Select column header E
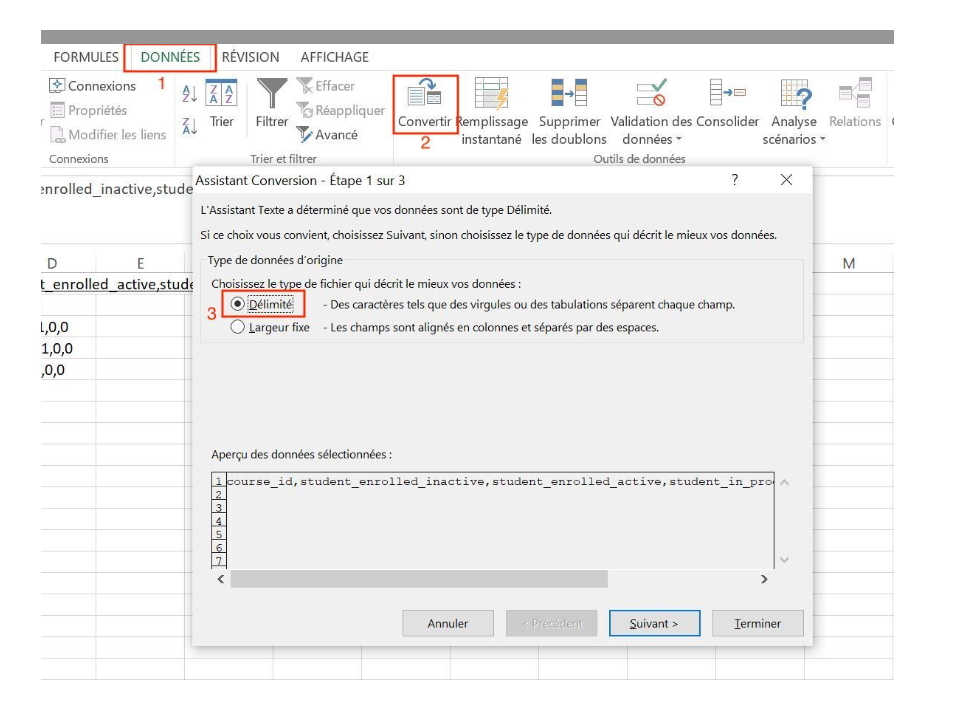This screenshot has height=710, width=974. pyautogui.click(x=140, y=263)
